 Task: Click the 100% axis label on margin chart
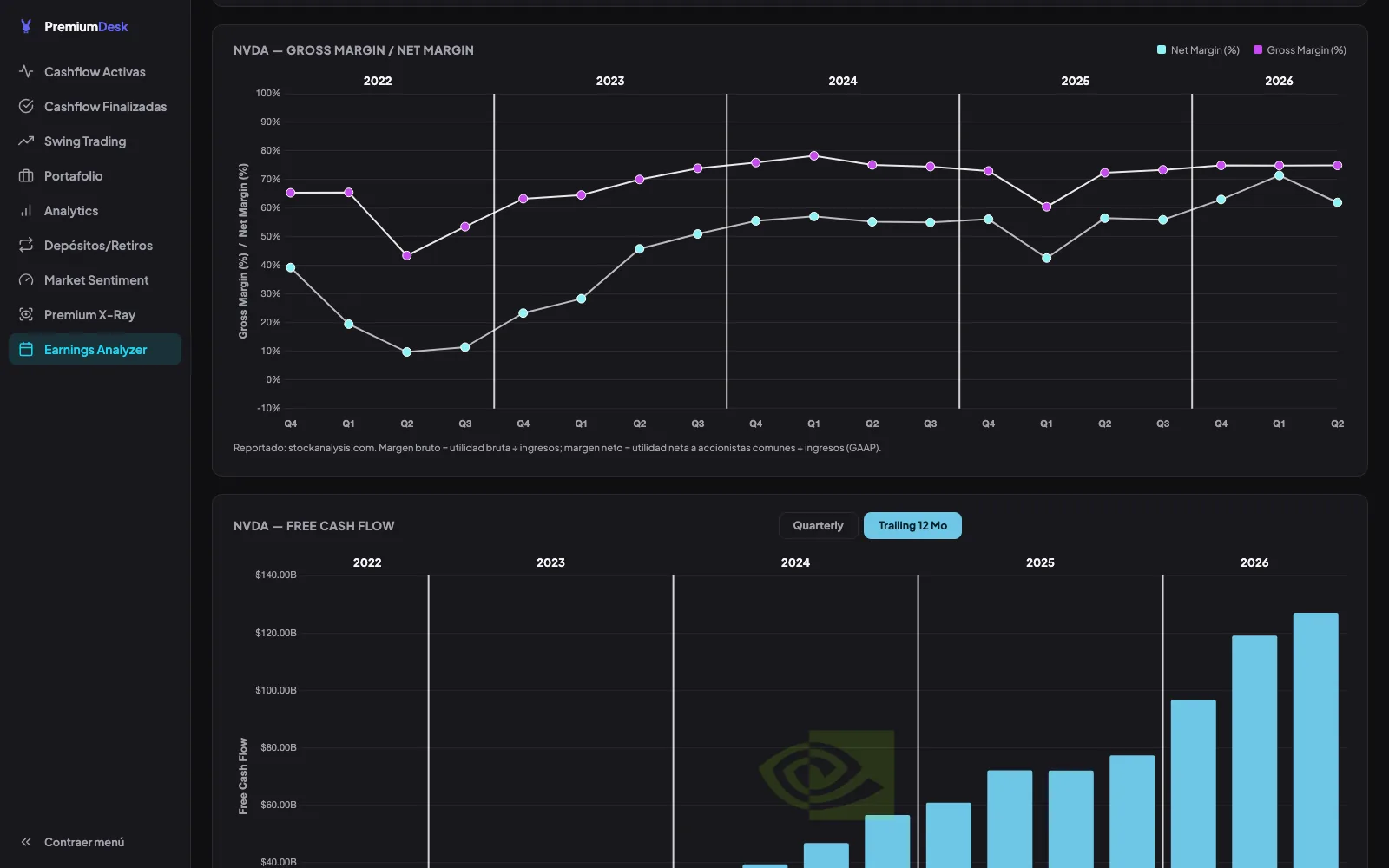point(268,94)
